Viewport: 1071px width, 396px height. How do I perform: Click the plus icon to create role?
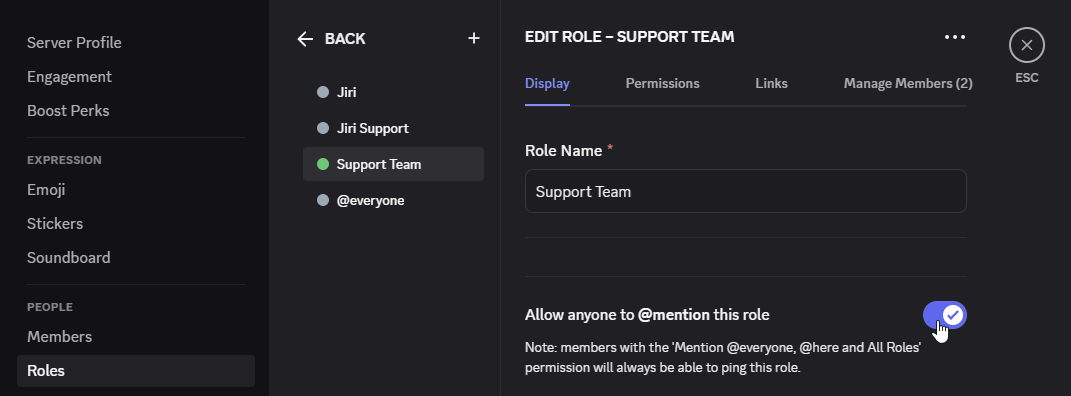(473, 38)
